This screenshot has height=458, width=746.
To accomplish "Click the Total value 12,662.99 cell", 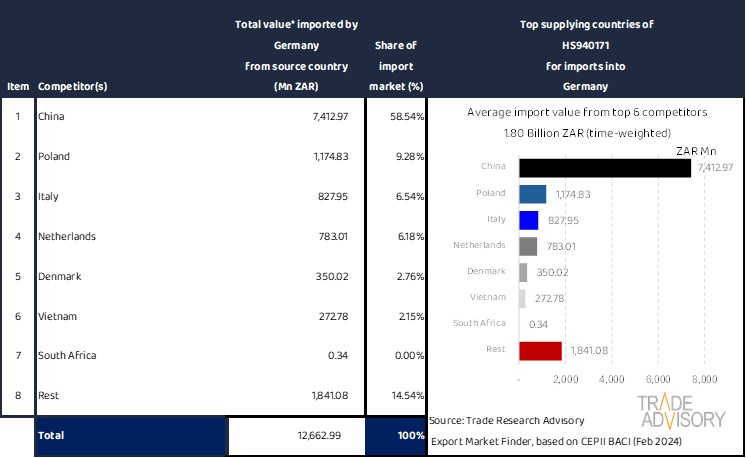I will pyautogui.click(x=296, y=436).
